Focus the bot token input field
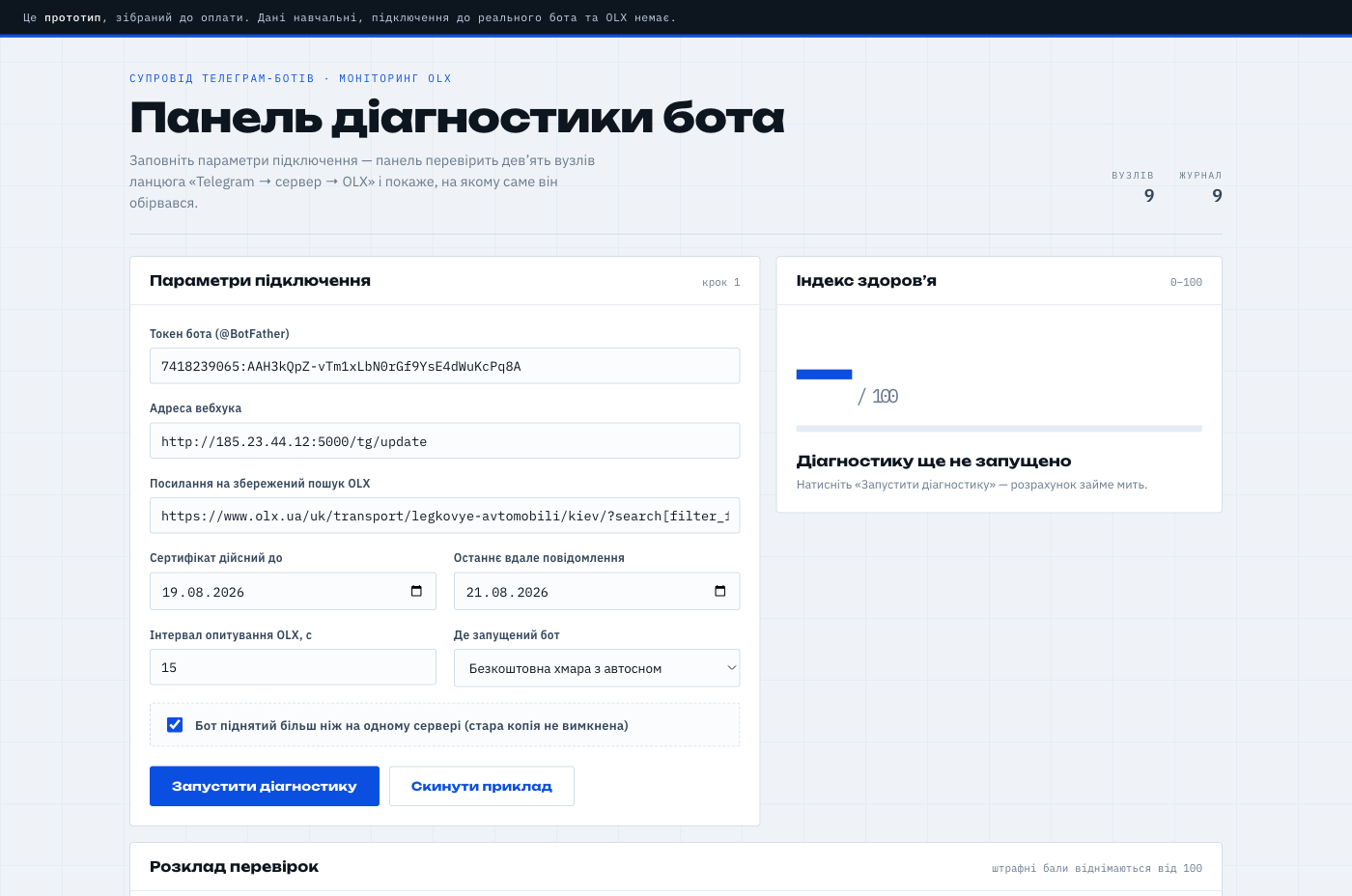This screenshot has height=896, width=1352. tap(445, 366)
